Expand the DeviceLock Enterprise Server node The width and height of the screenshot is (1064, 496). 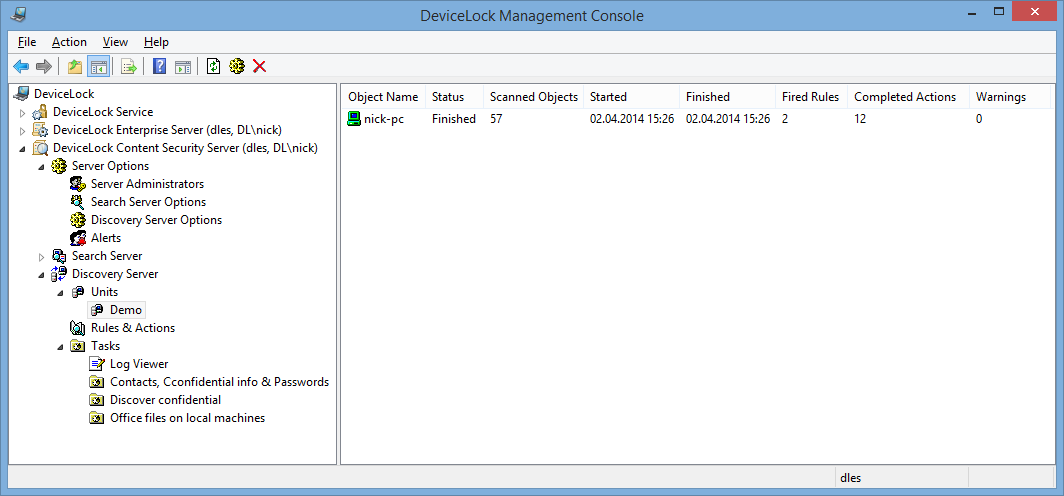(x=22, y=130)
